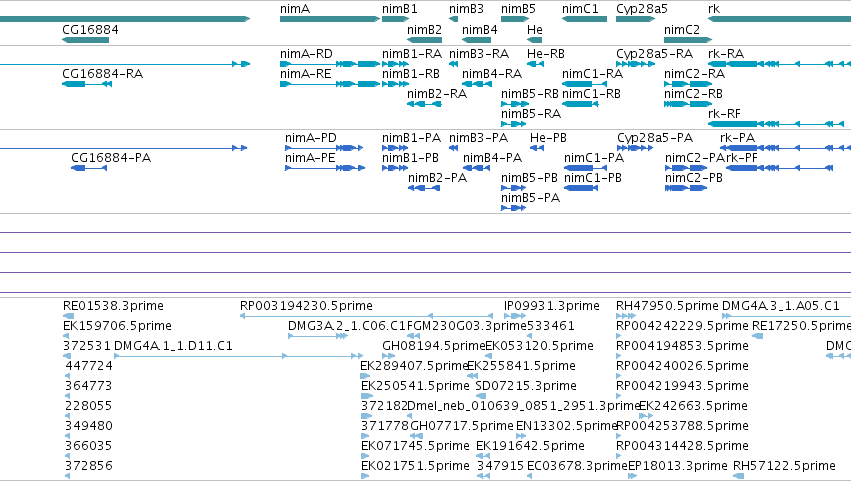Click the RH47950.5prime EST label

[667, 306]
